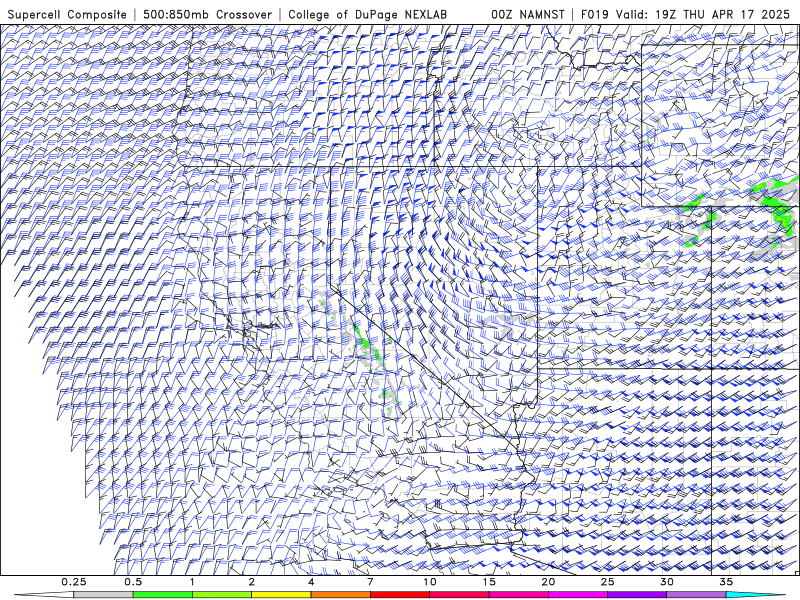Click the "20" legend value

(x=548, y=582)
